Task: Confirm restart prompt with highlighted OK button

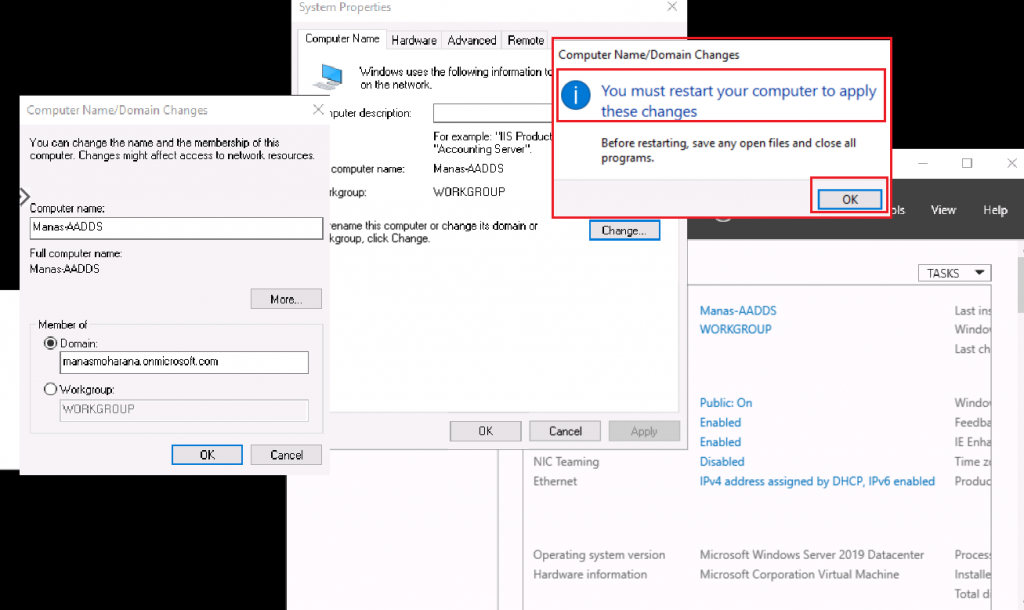Action: pyautogui.click(x=849, y=199)
